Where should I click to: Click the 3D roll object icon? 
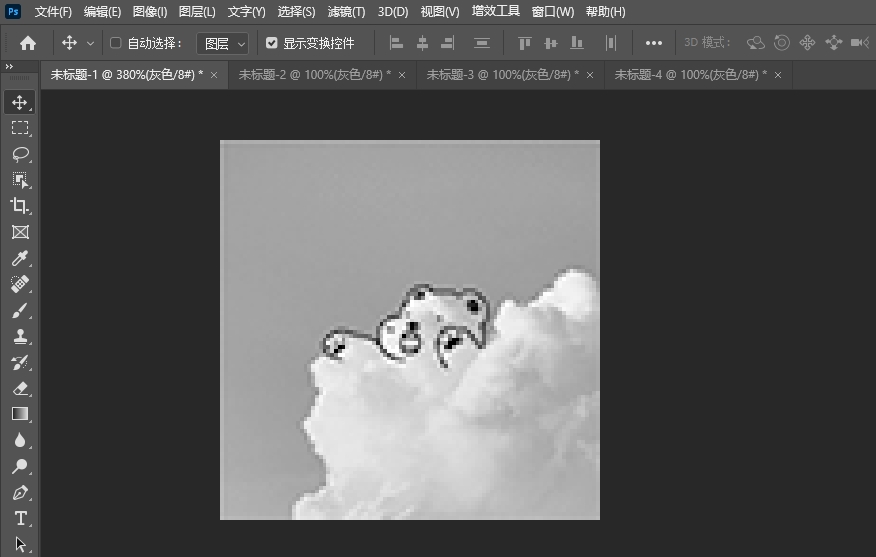[x=782, y=43]
